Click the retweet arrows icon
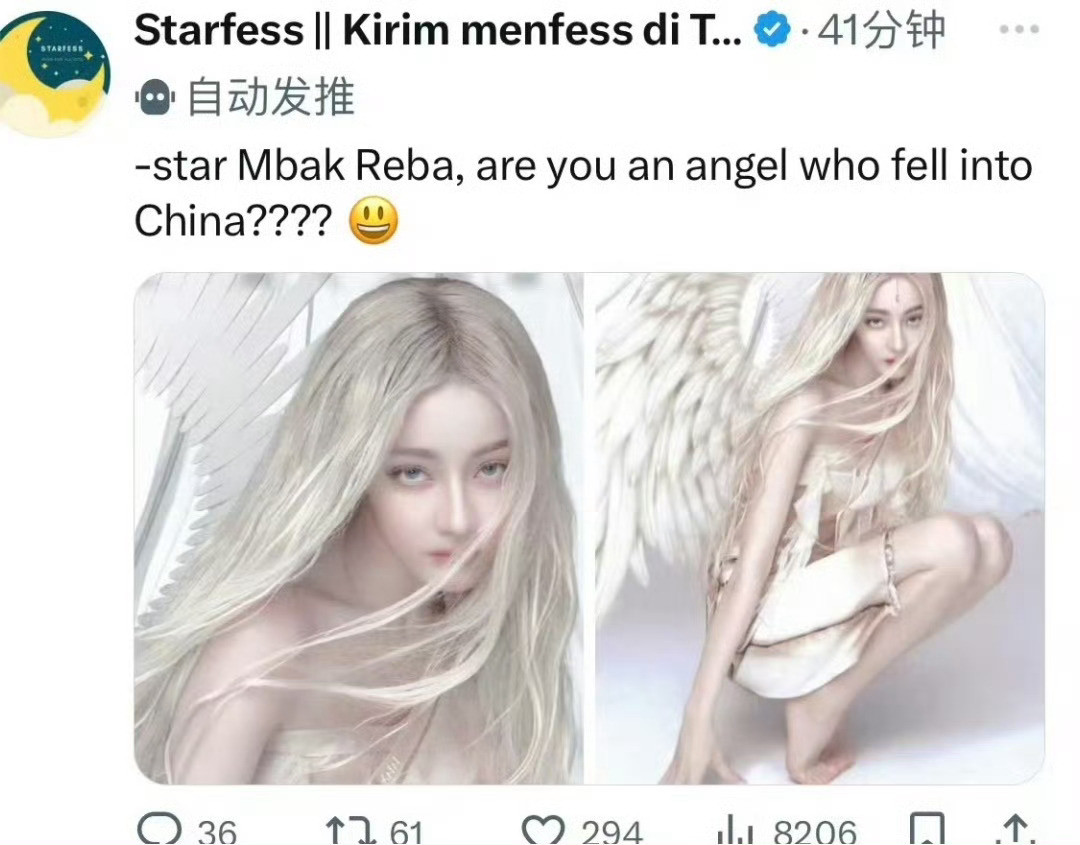The width and height of the screenshot is (1080, 845). point(351,830)
